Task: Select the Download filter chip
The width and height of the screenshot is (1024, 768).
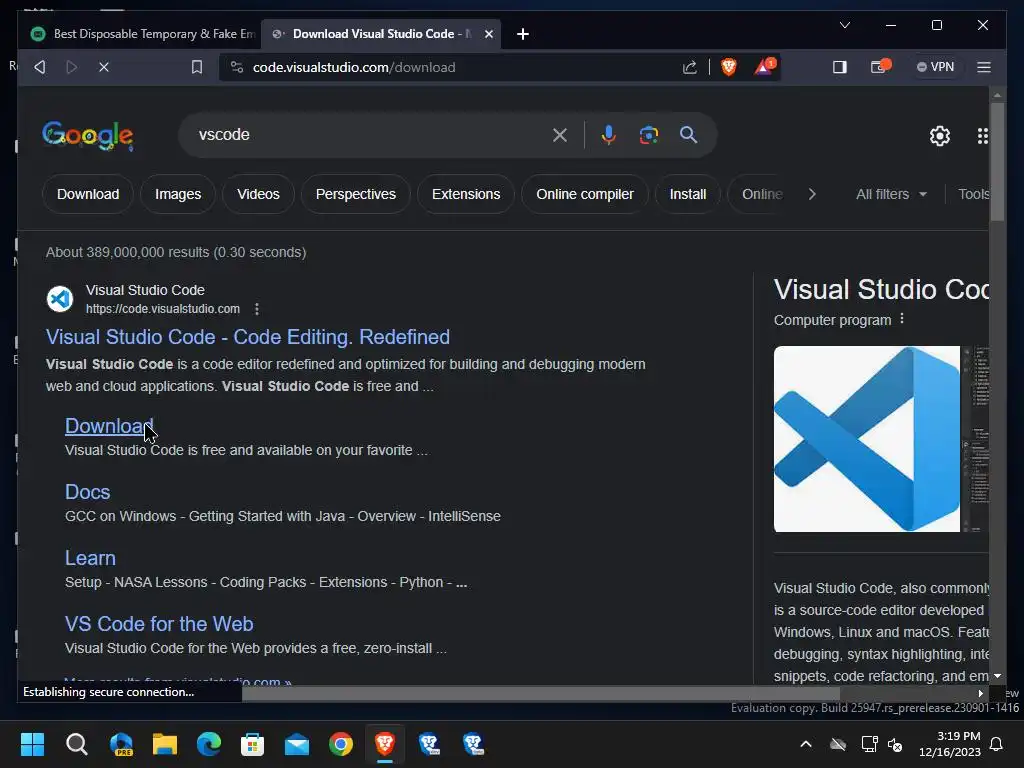Action: tap(88, 194)
